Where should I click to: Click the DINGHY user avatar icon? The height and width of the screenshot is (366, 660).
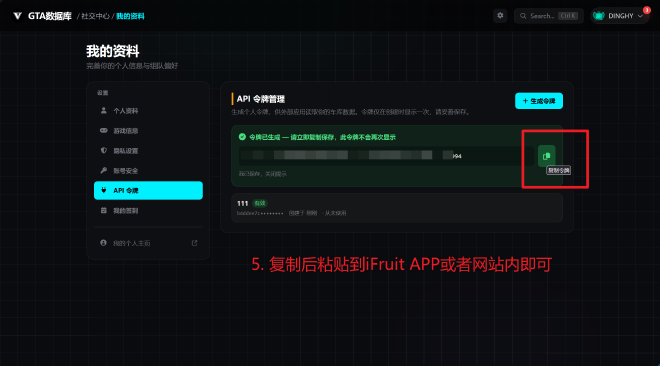pyautogui.click(x=599, y=16)
